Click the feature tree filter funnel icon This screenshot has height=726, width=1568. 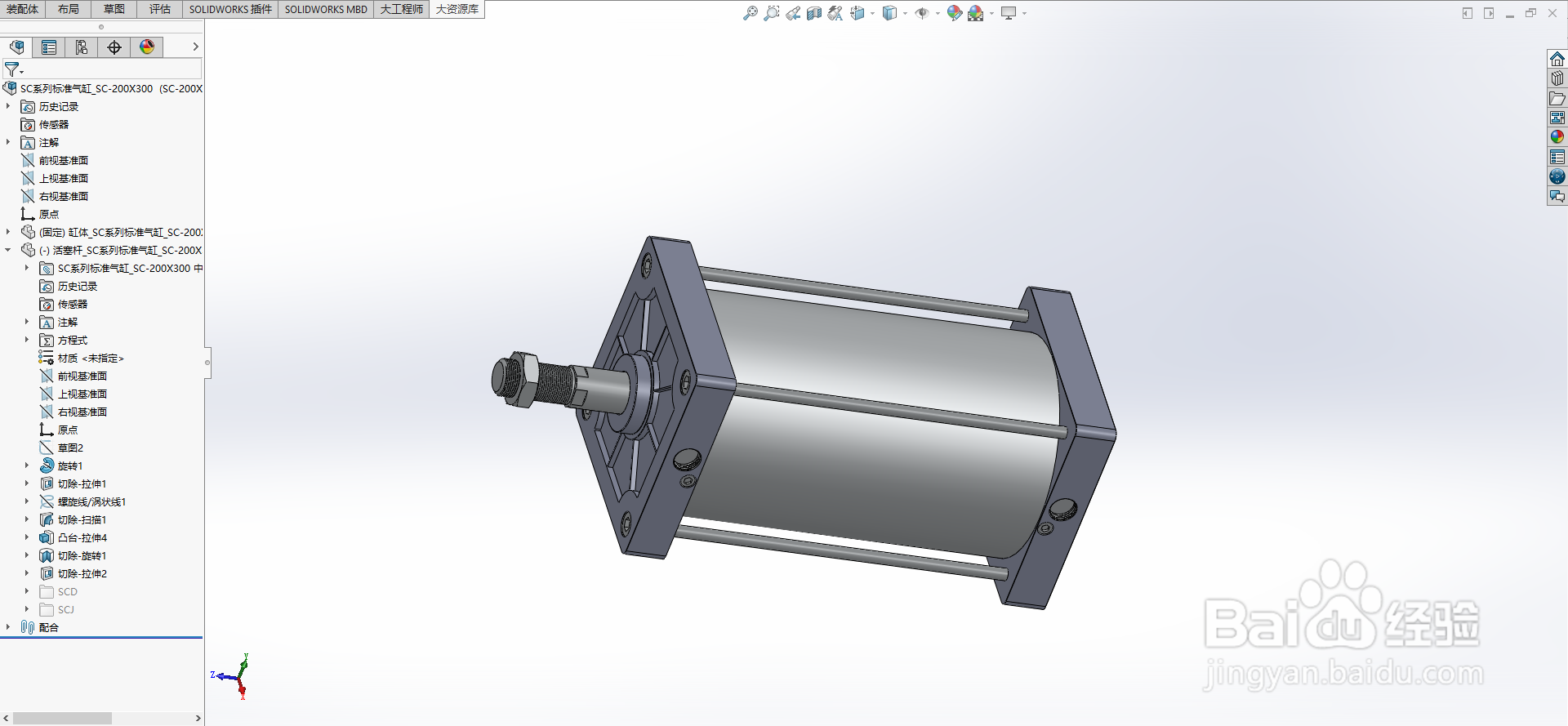12,69
